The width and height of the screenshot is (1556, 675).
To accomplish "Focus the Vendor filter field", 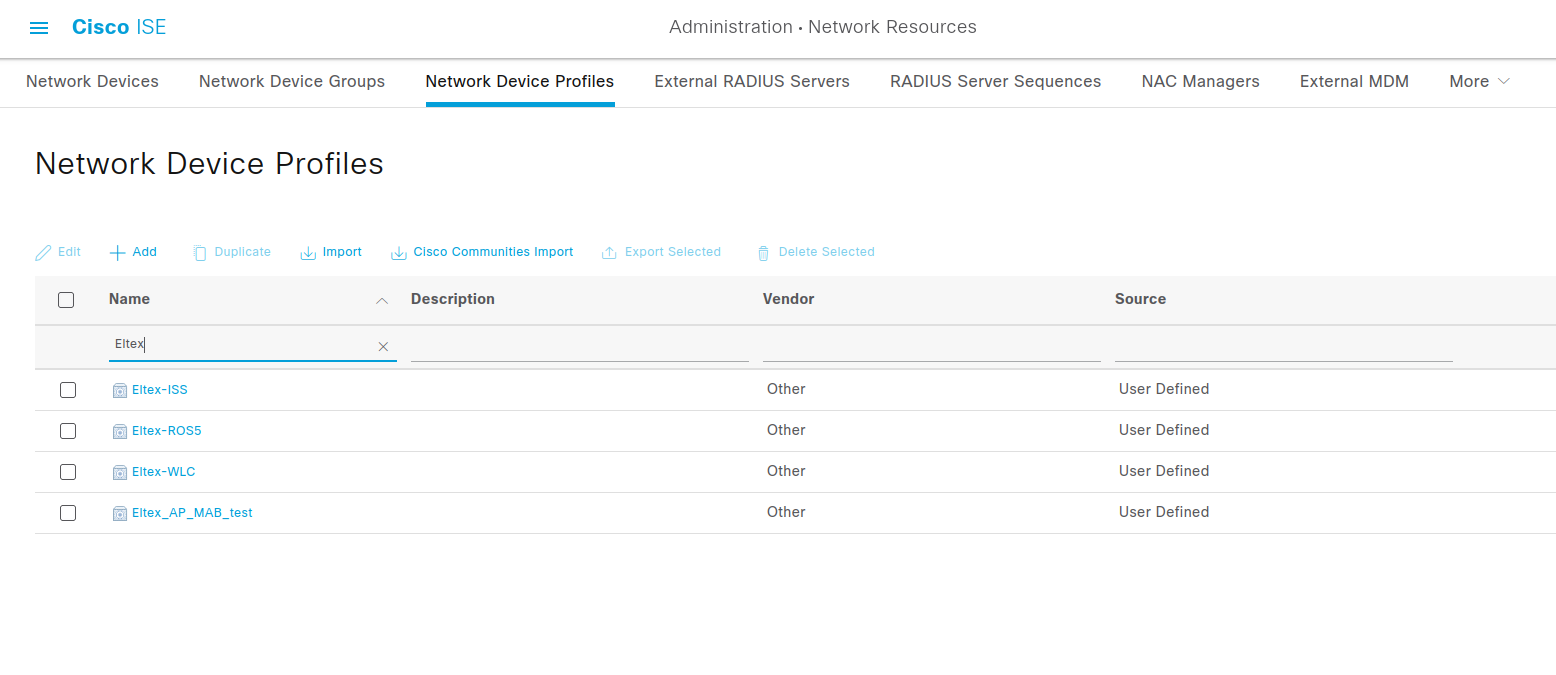I will (x=931, y=346).
